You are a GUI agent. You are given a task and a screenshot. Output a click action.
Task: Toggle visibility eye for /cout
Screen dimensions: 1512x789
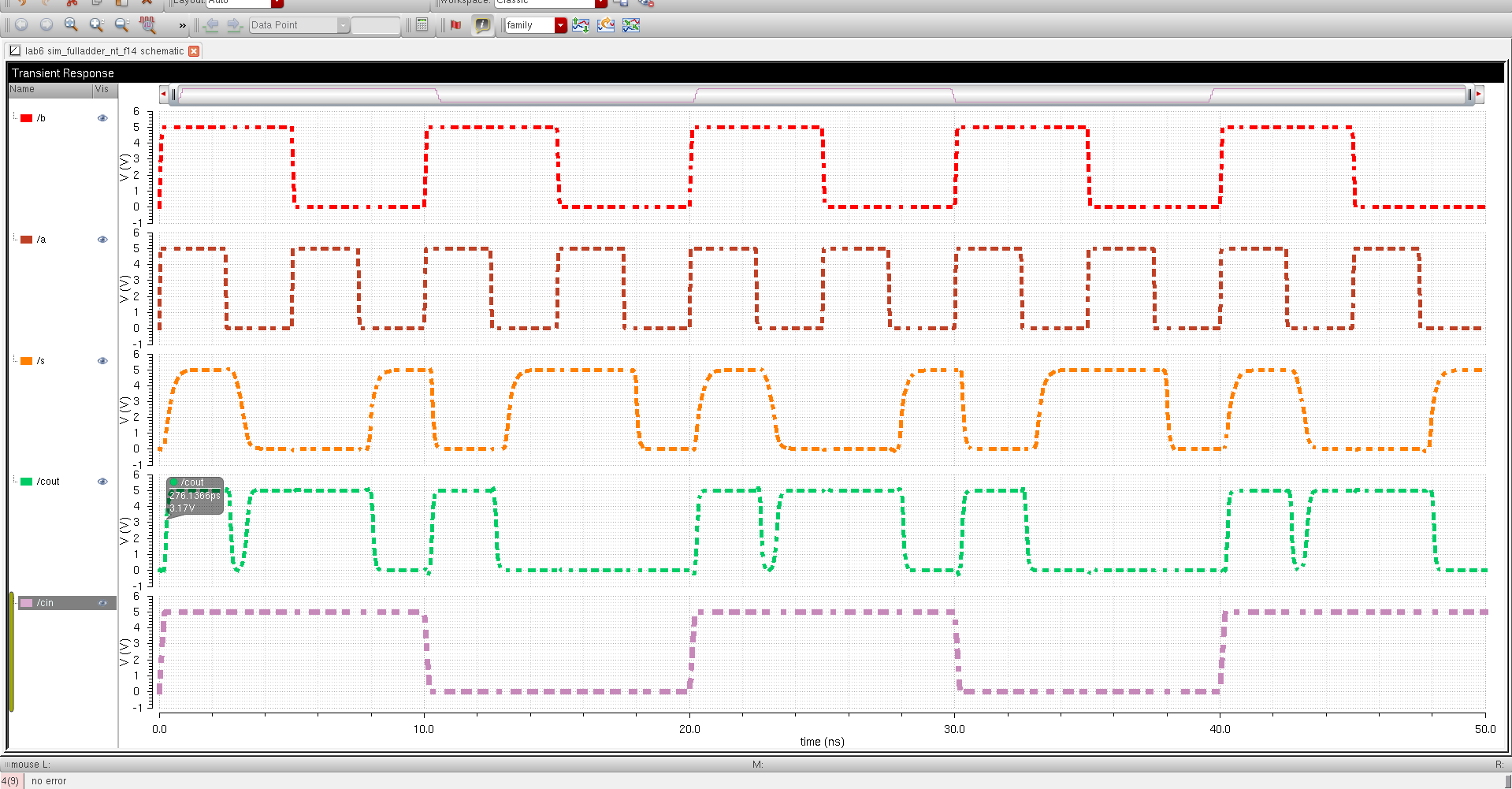102,482
